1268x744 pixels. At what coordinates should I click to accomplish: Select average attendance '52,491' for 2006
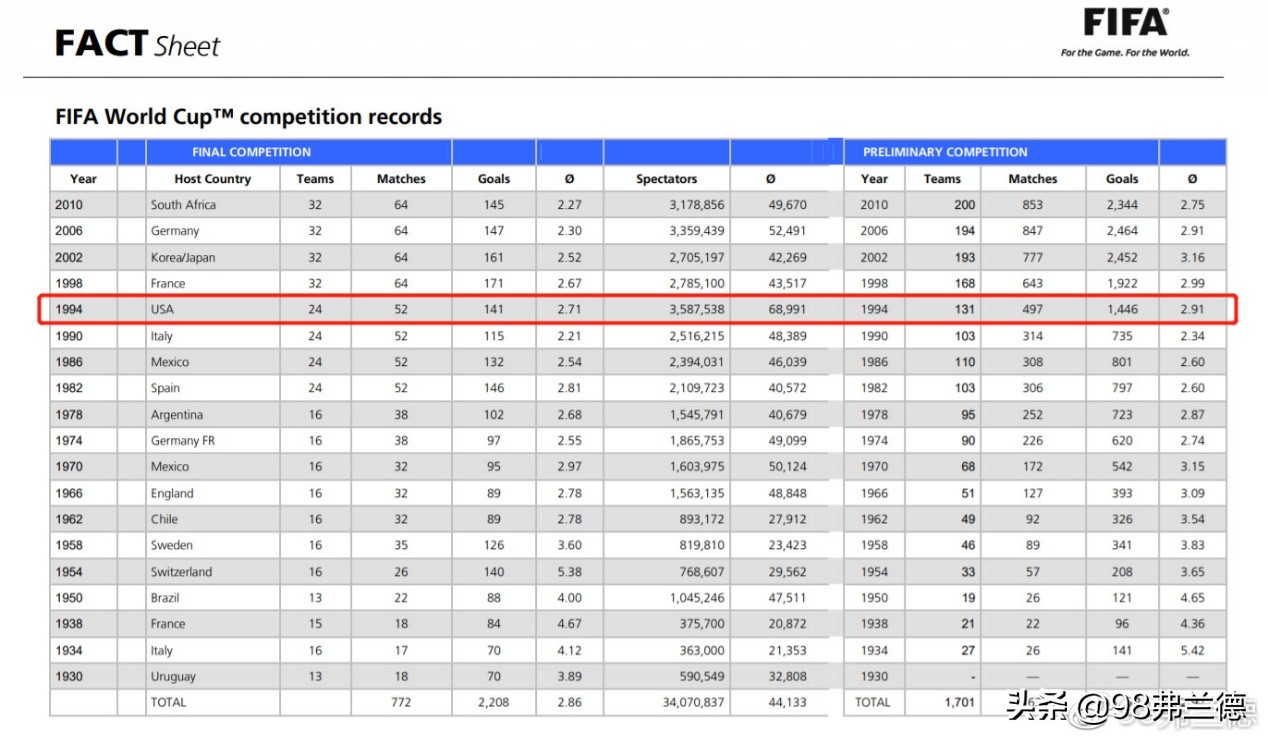[786, 231]
